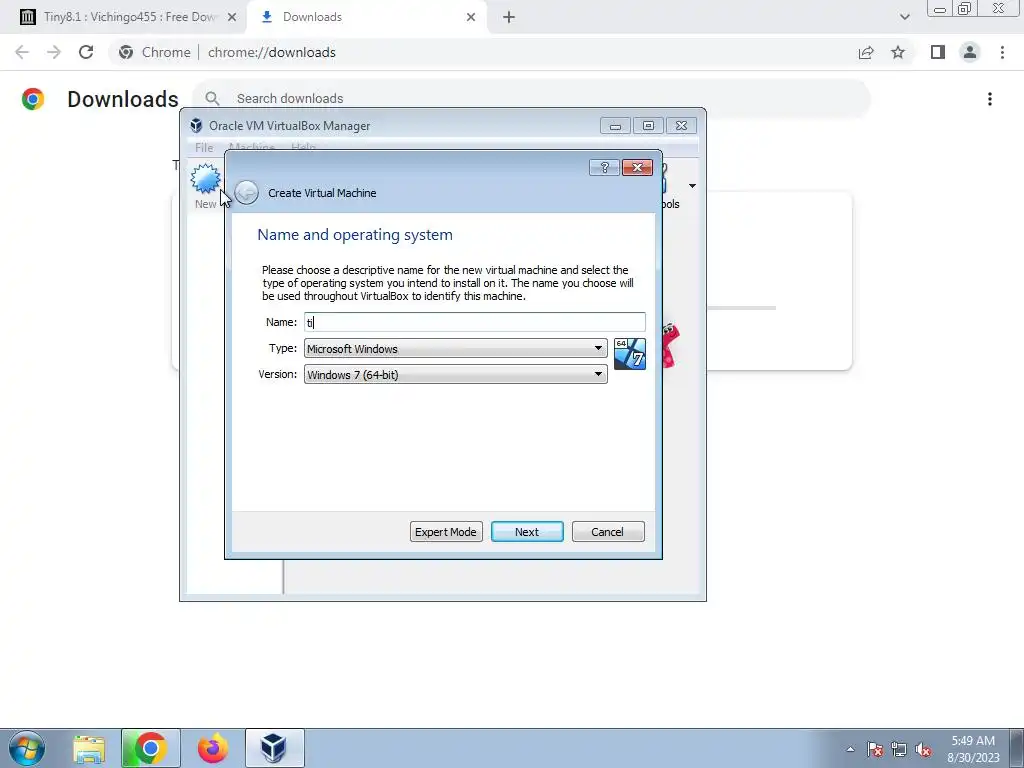Minimize the VirtualBox Manager window
The image size is (1024, 768).
[615, 125]
